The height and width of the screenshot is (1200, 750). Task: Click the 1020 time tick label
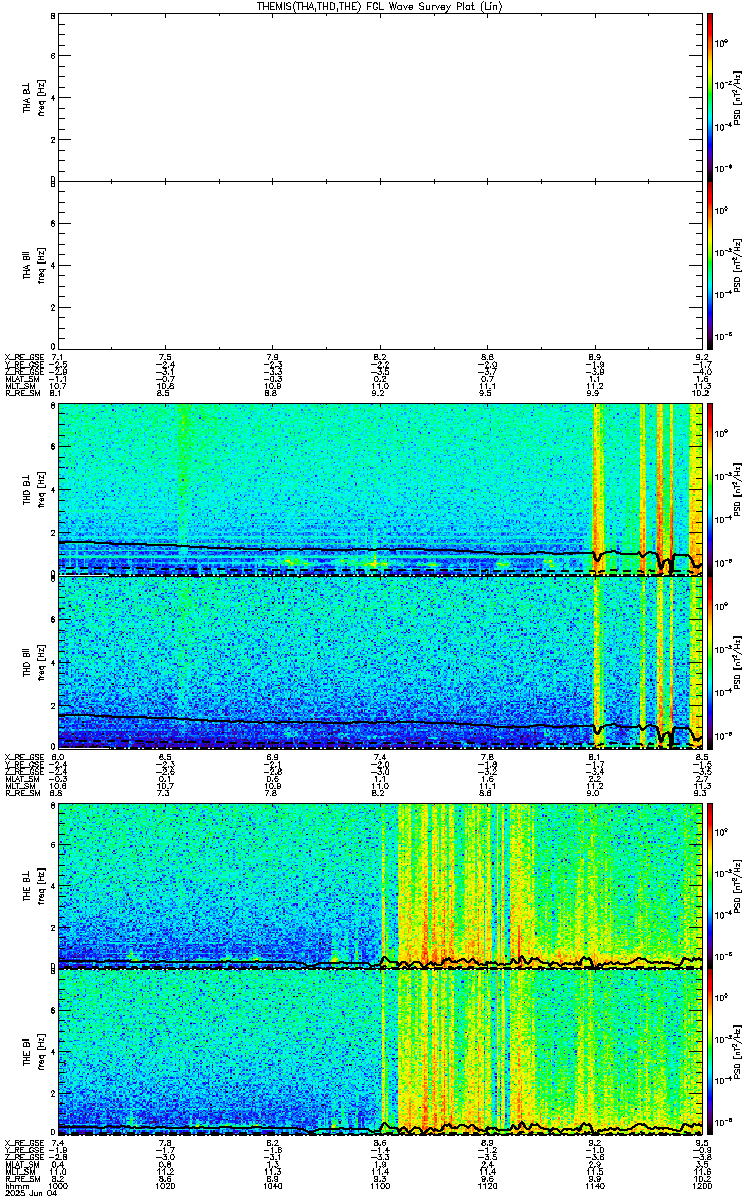pos(165,1186)
